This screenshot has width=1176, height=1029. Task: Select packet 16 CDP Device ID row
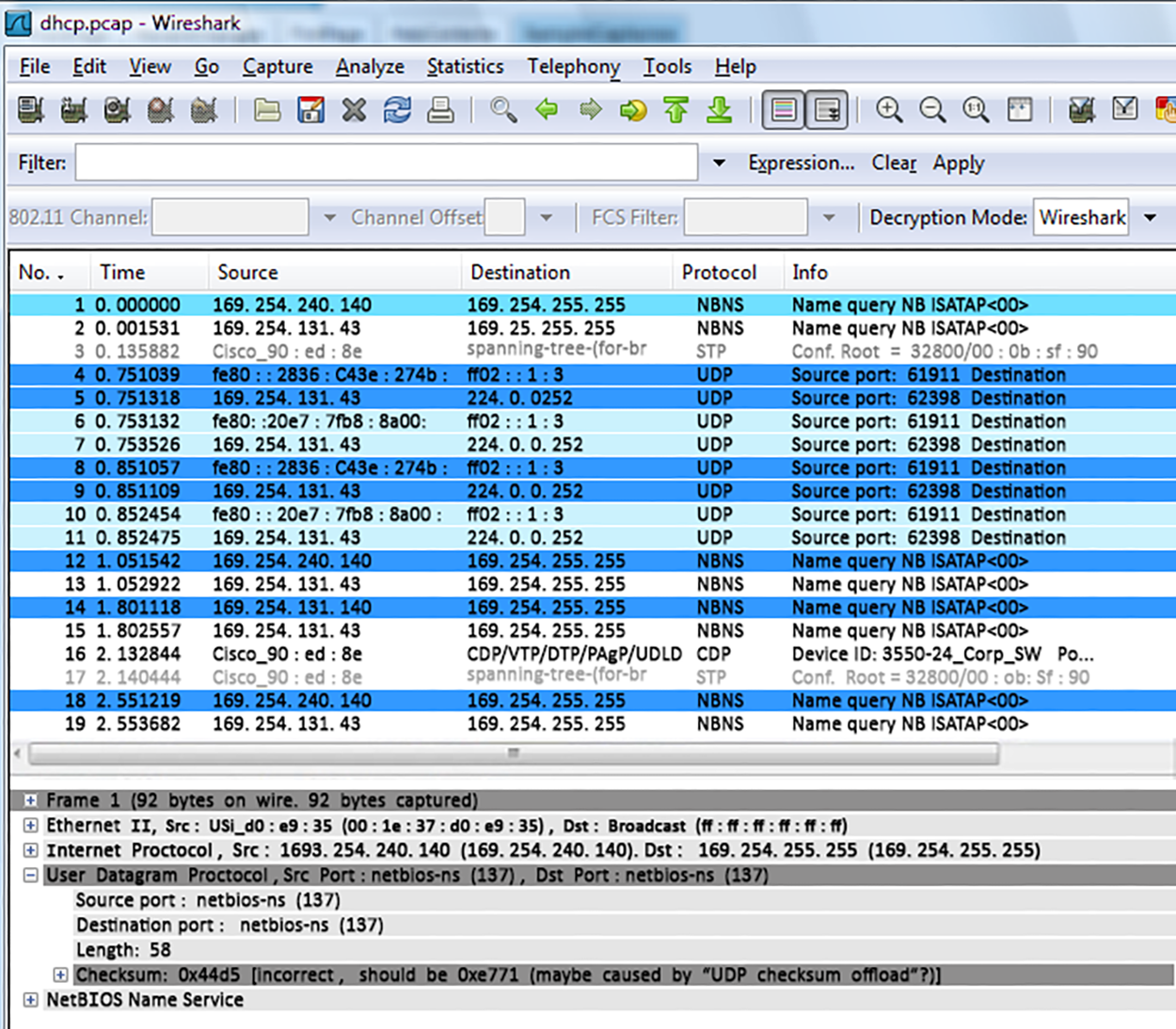coord(593,654)
